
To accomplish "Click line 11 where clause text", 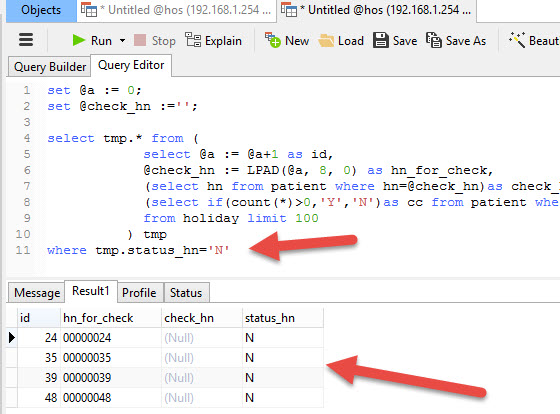I will (x=138, y=250).
